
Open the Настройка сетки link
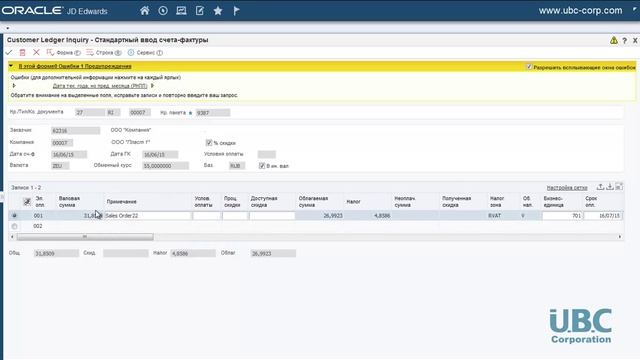tap(567, 188)
